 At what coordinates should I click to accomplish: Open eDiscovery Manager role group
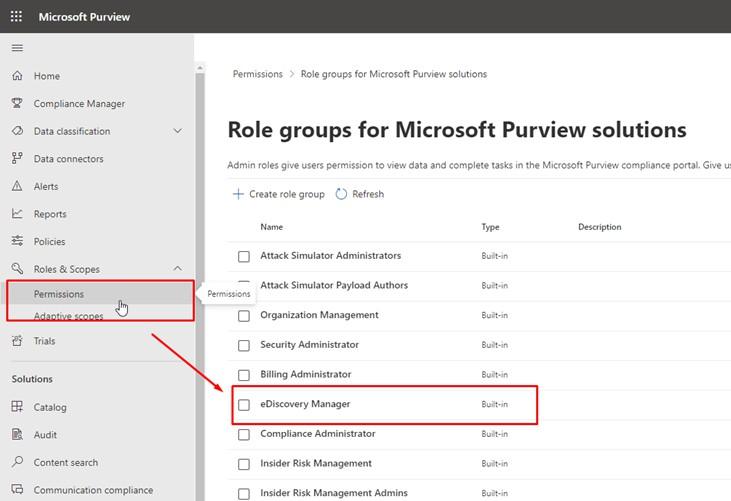pyautogui.click(x=305, y=404)
